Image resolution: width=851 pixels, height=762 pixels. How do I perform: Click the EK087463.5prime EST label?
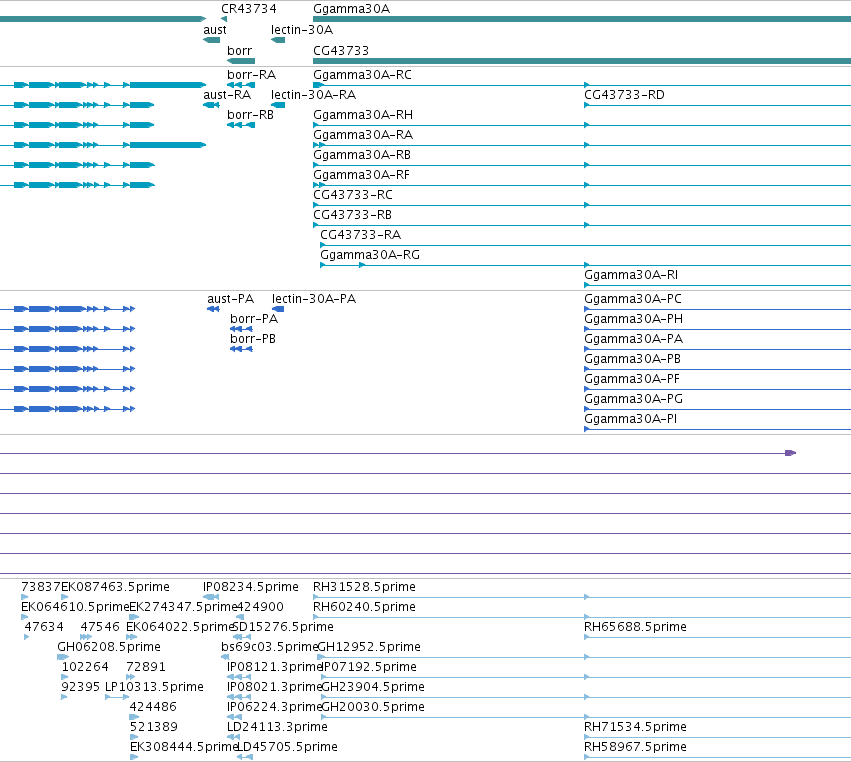click(x=115, y=587)
